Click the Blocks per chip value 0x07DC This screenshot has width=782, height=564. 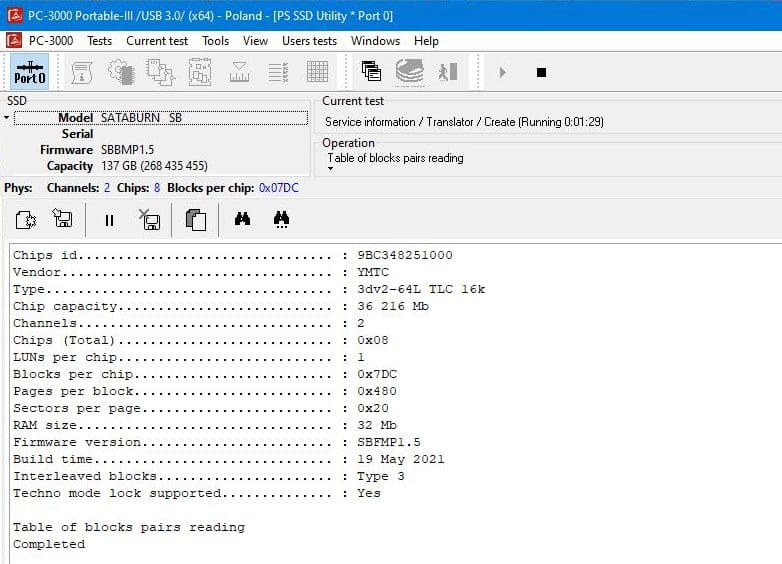(278, 188)
